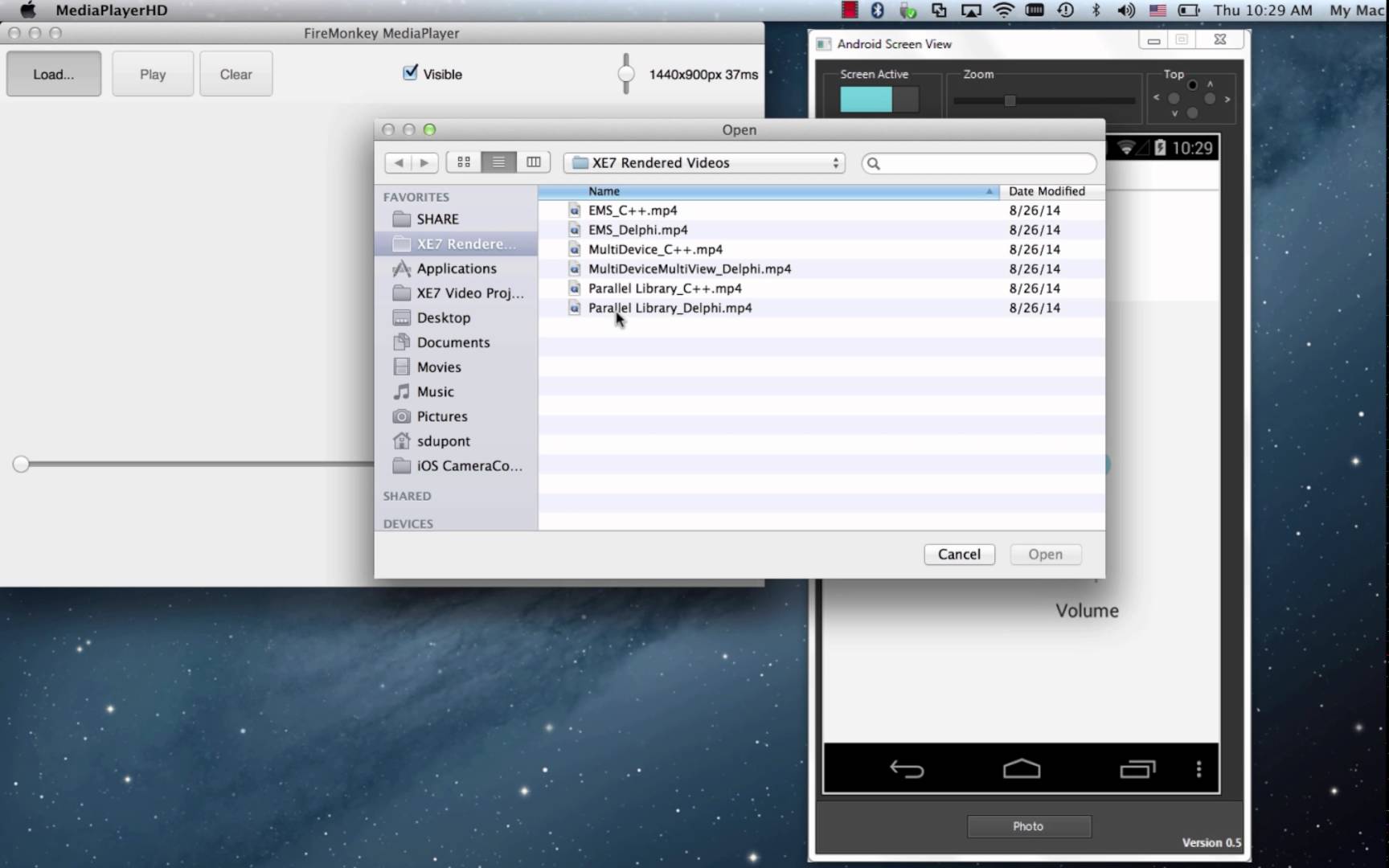
Task: Open Movies in the sidebar
Action: point(456,367)
